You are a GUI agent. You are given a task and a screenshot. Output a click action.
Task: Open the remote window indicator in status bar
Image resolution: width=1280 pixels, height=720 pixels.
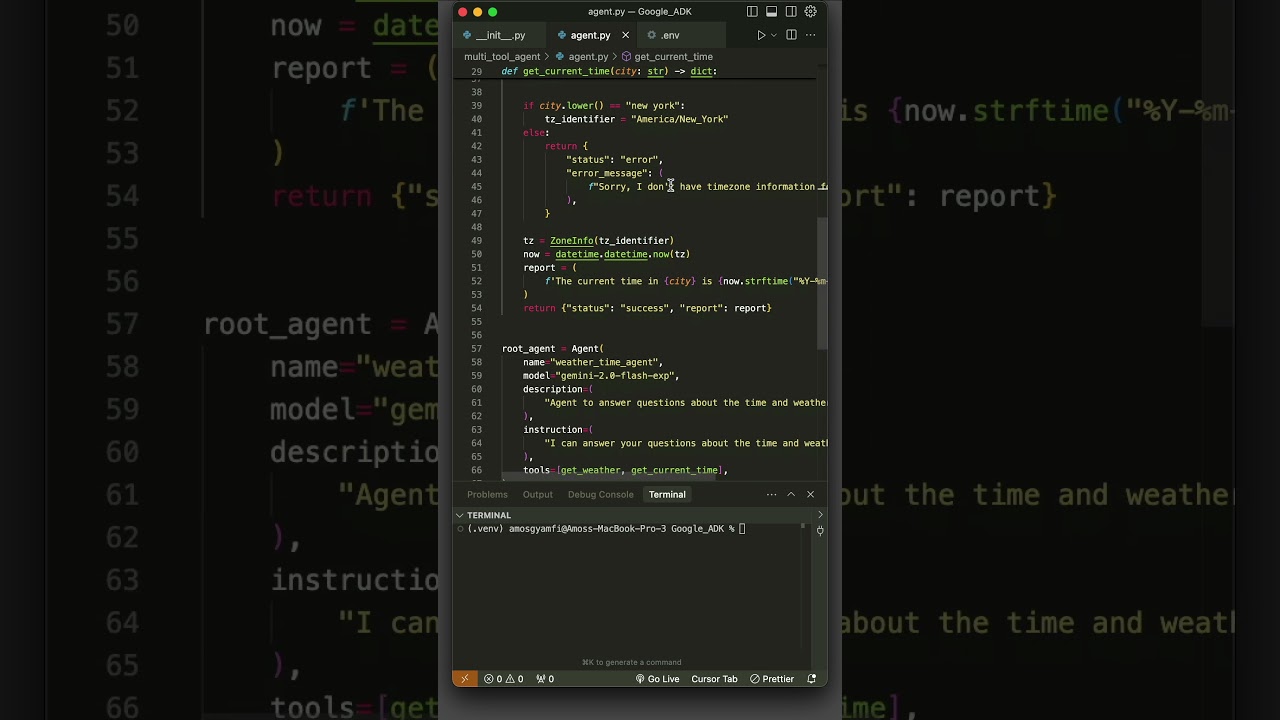(464, 678)
